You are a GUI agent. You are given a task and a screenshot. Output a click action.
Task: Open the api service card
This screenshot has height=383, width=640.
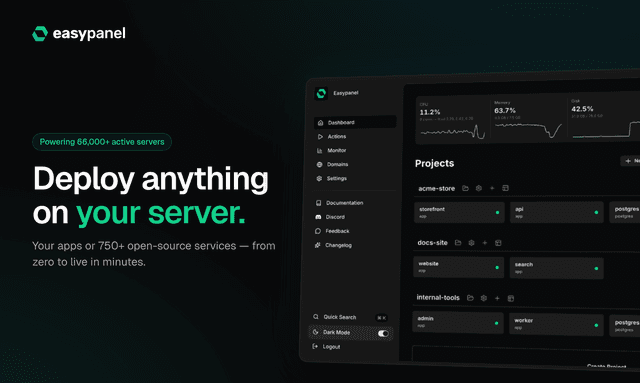[557, 212]
